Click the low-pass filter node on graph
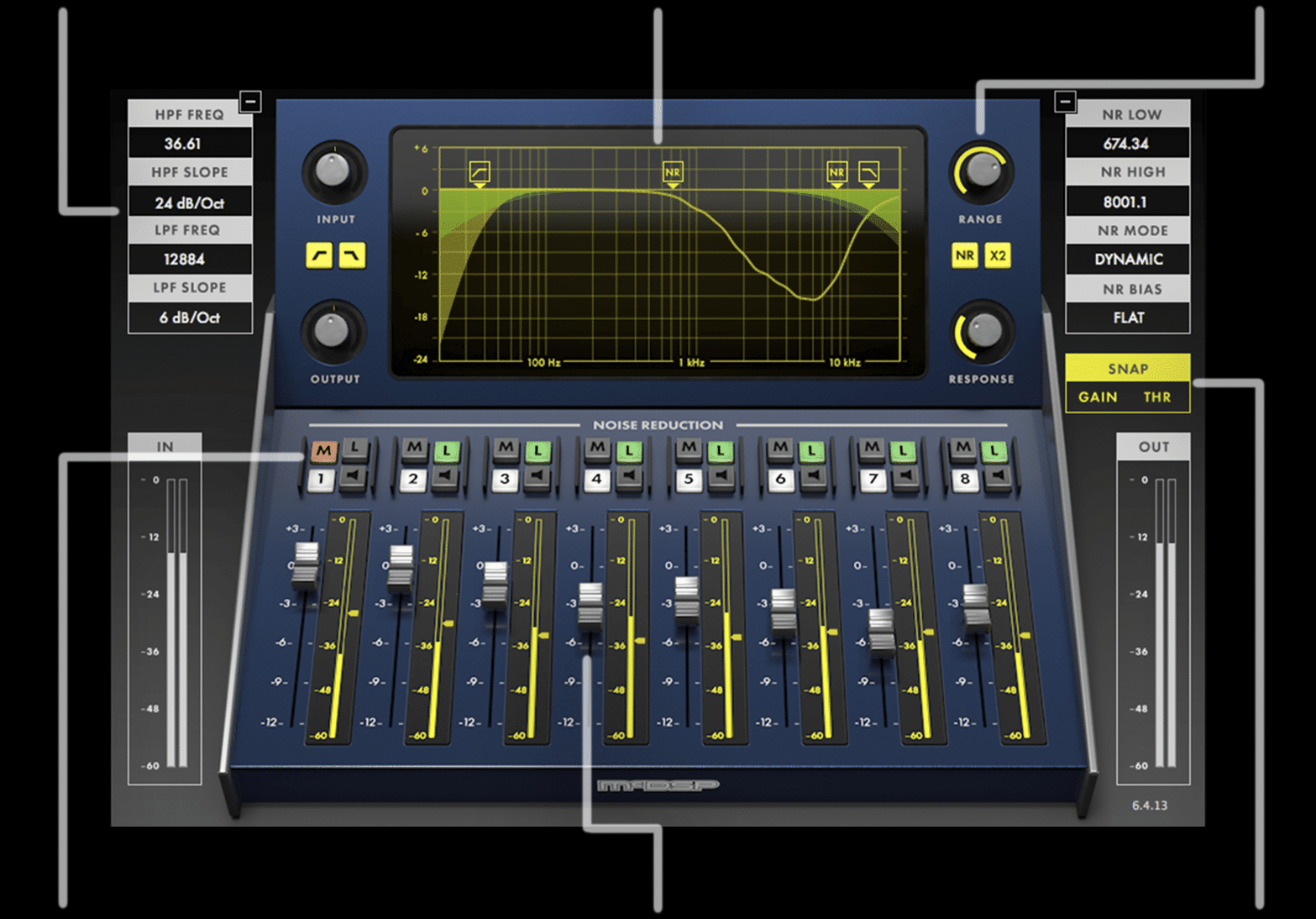Viewport: 1316px width, 919px height. [868, 173]
